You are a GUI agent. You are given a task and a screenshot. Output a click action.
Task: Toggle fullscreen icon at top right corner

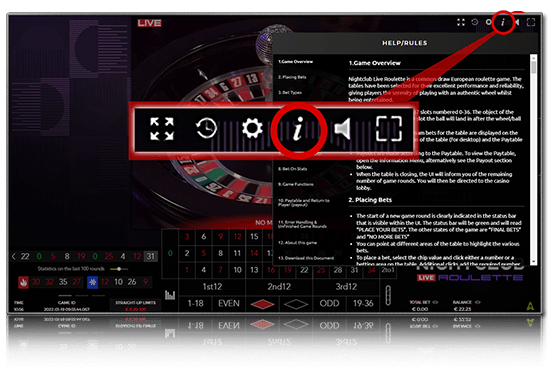pyautogui.click(x=531, y=22)
